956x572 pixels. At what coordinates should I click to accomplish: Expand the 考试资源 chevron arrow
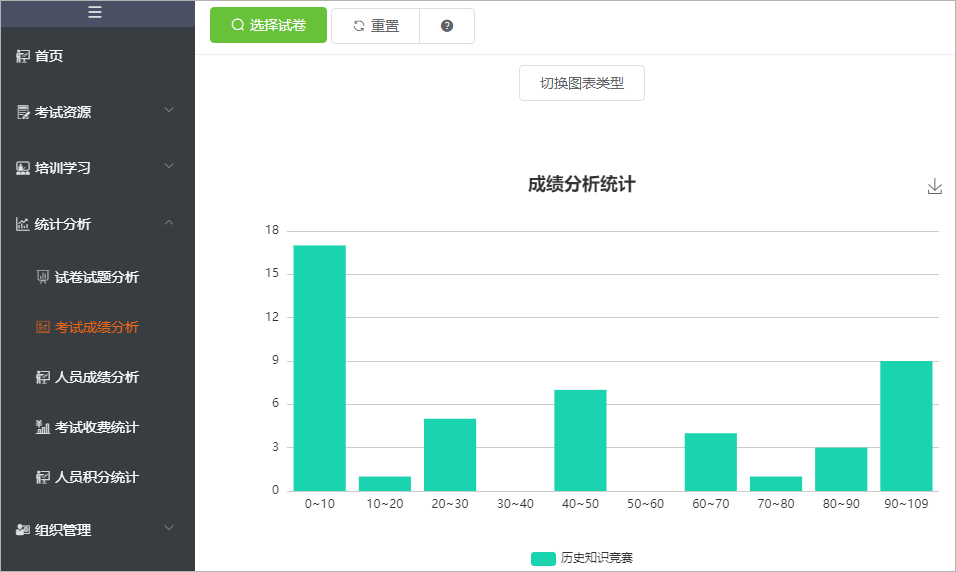click(169, 110)
